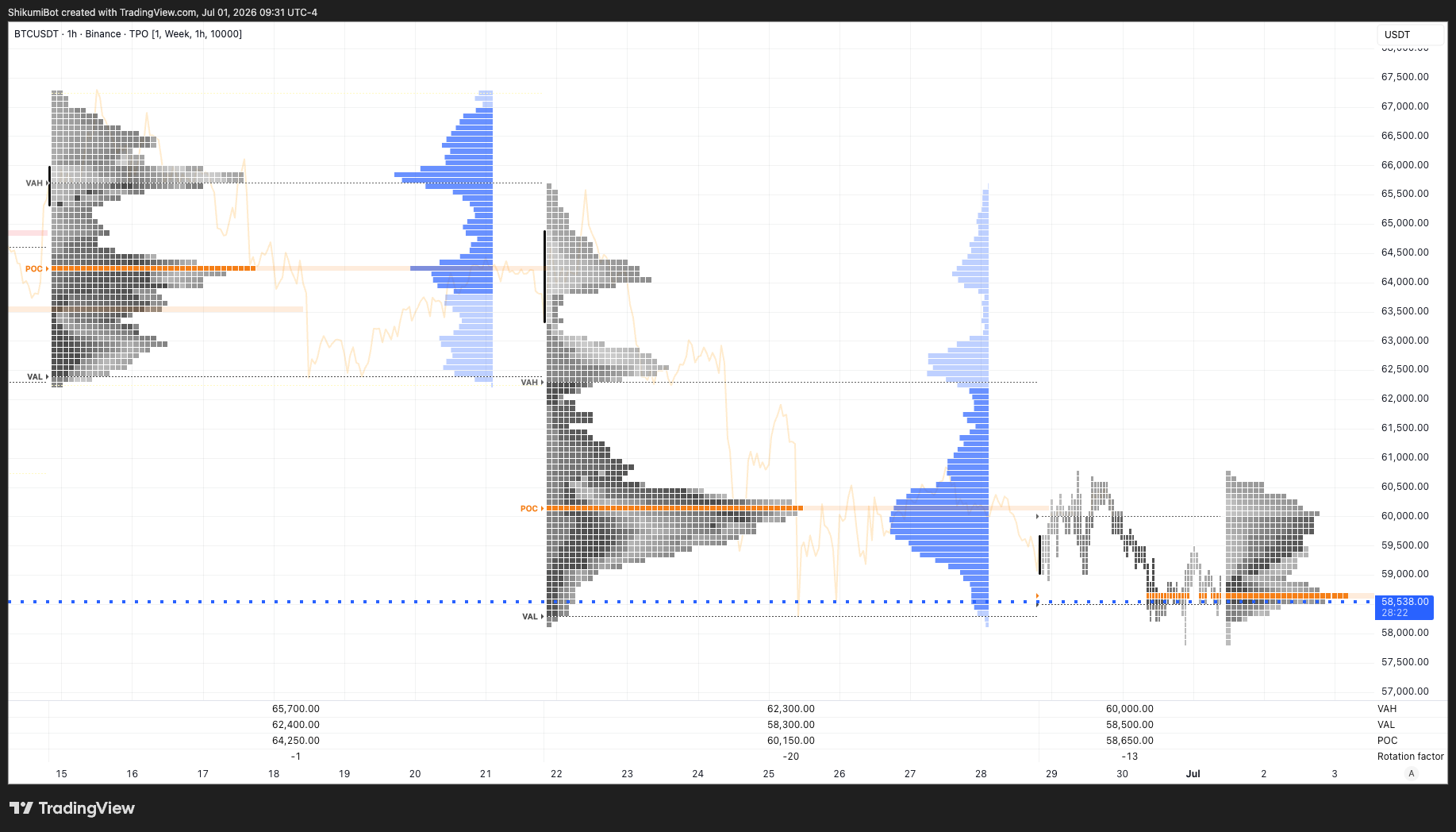Screen dimensions: 1456x832
Task: Click date 28 on the time axis
Action: tap(981, 773)
